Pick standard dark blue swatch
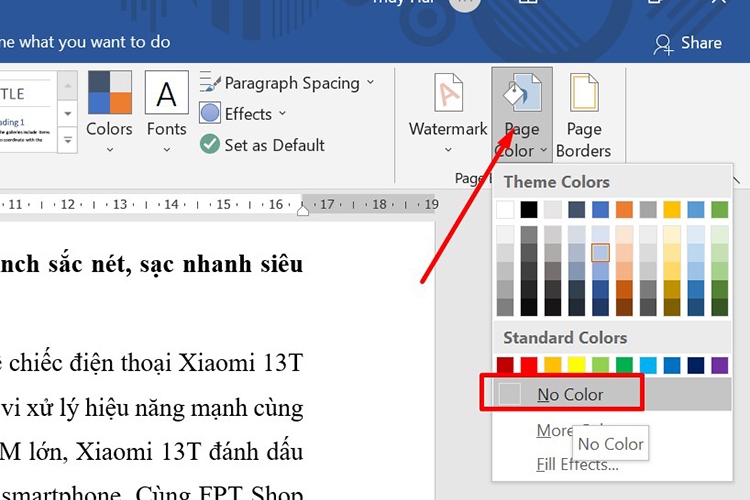The image size is (750, 500). [696, 365]
